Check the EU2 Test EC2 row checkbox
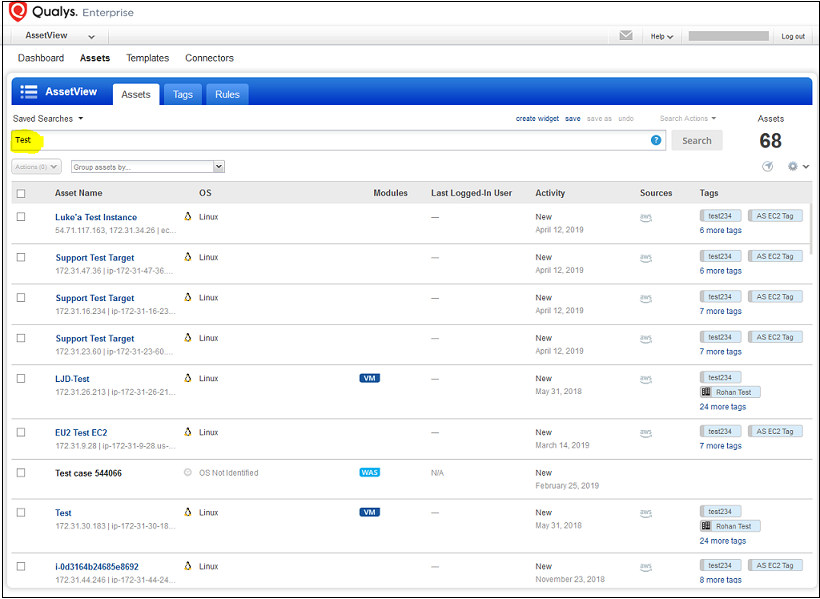Viewport: 820px width, 599px height. point(21,432)
